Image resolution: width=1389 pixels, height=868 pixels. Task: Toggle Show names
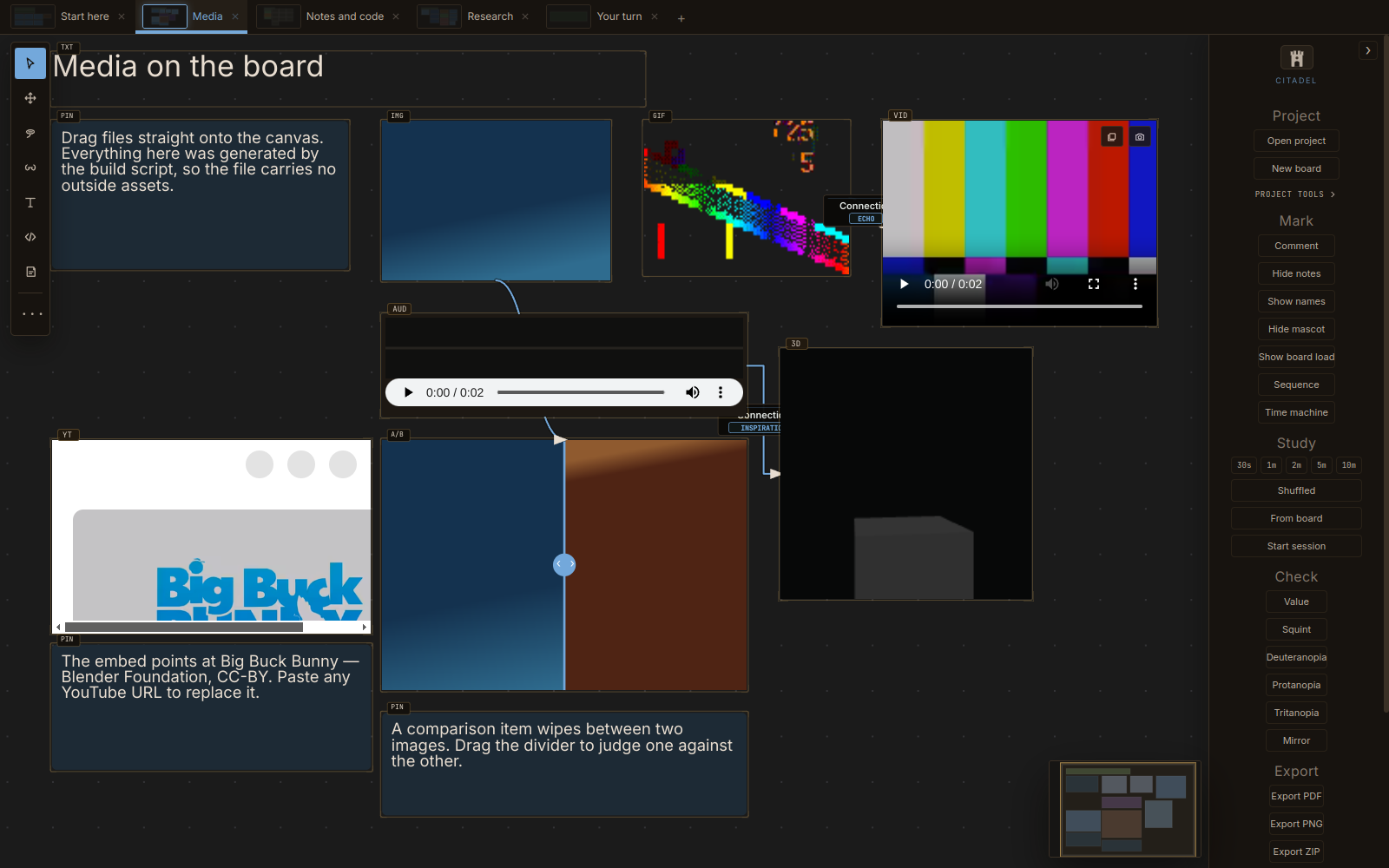pos(1296,301)
